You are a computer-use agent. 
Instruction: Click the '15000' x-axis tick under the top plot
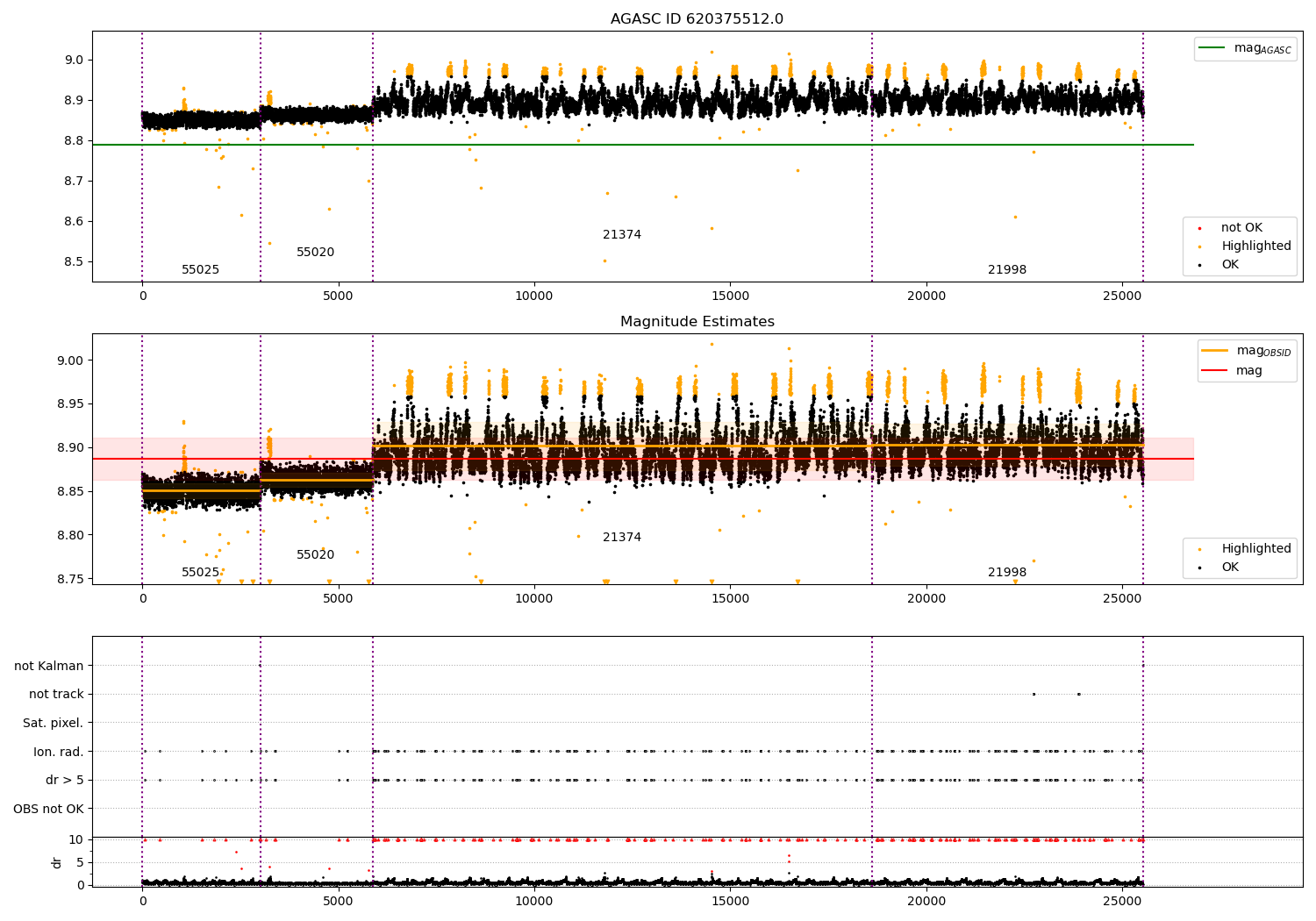(x=730, y=296)
